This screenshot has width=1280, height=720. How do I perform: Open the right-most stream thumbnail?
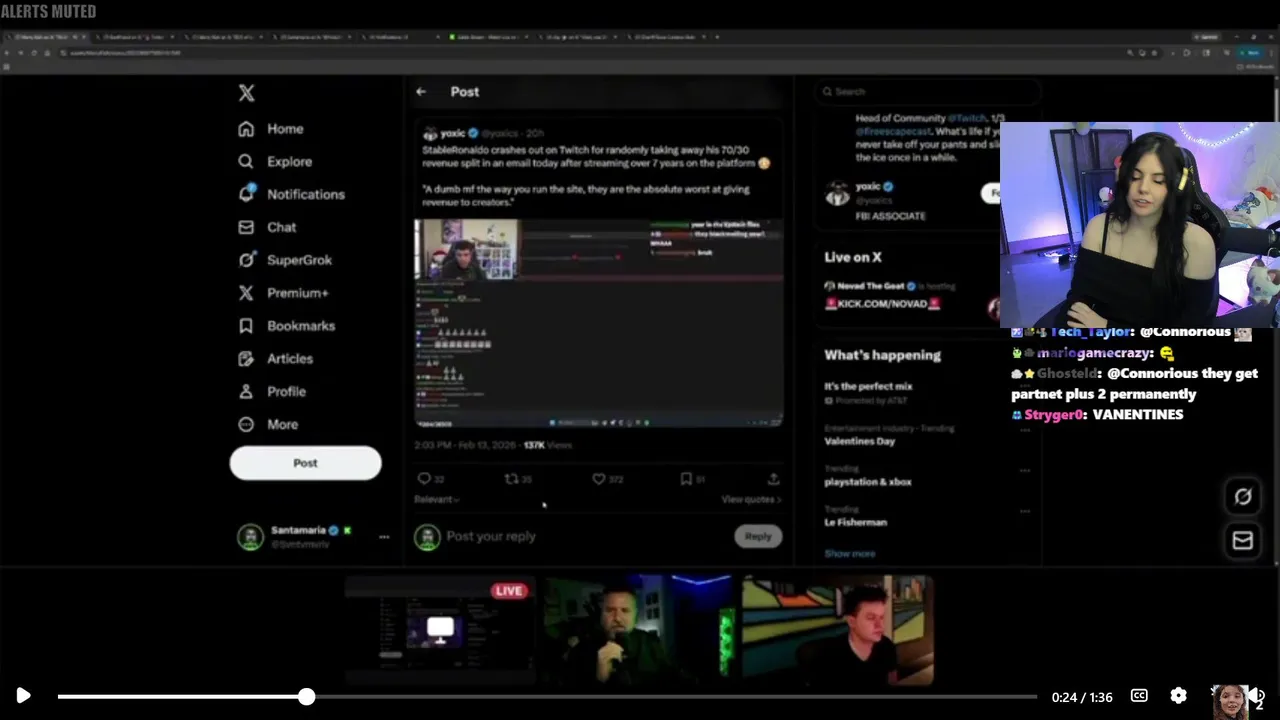(x=838, y=631)
